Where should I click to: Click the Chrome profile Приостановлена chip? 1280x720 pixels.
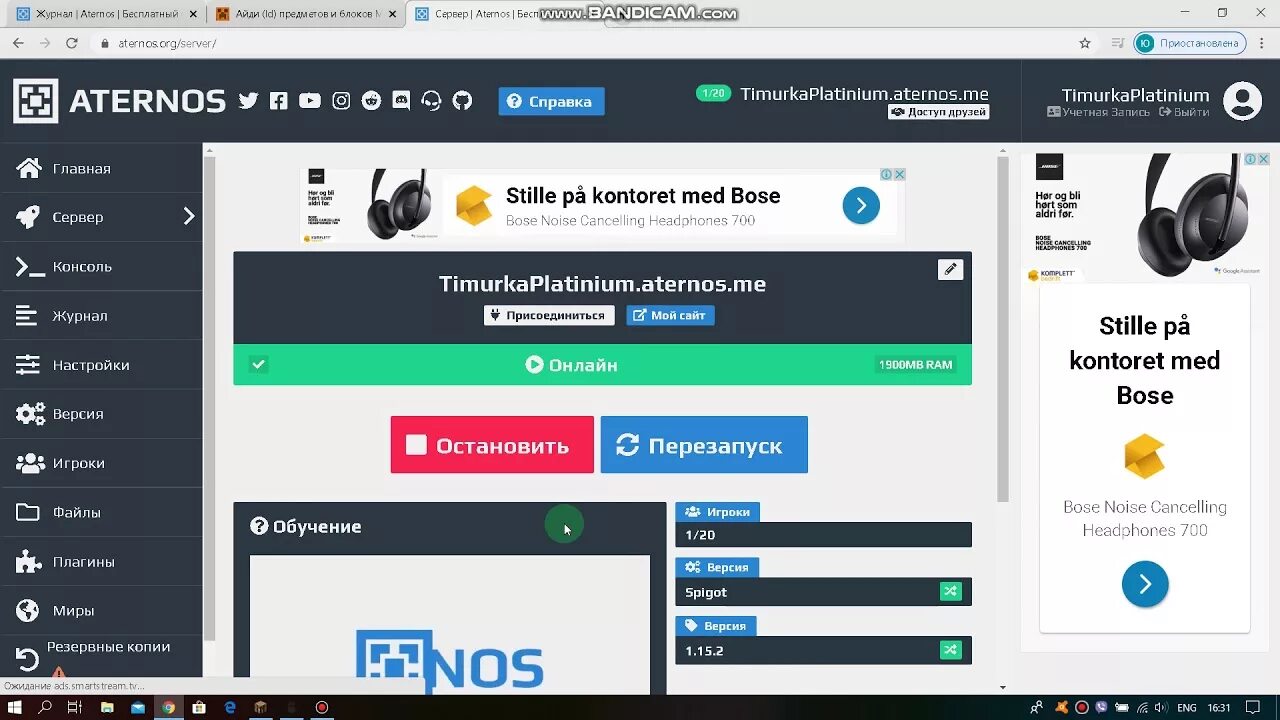(x=1190, y=43)
